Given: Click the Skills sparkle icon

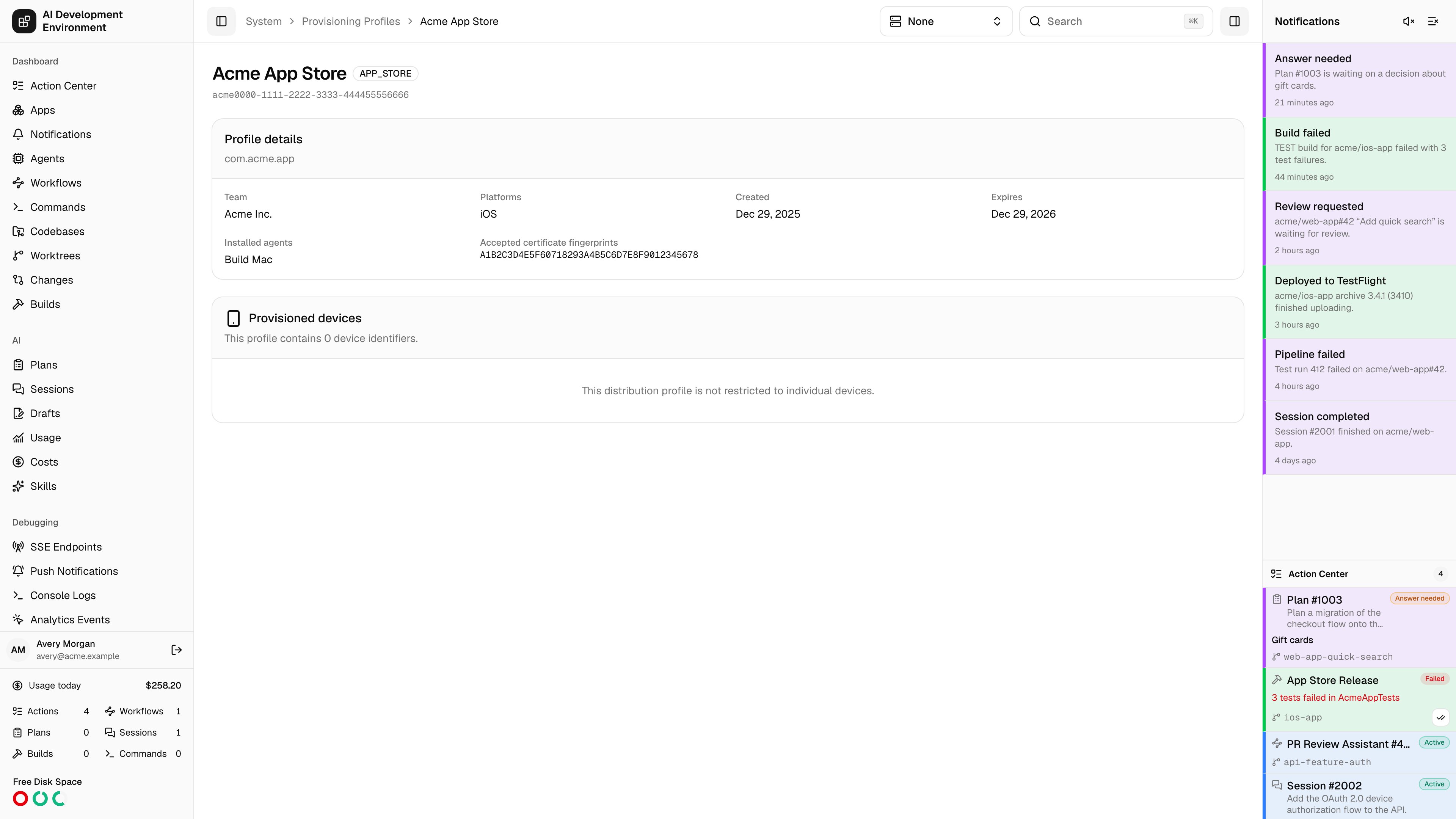Looking at the screenshot, I should (18, 486).
